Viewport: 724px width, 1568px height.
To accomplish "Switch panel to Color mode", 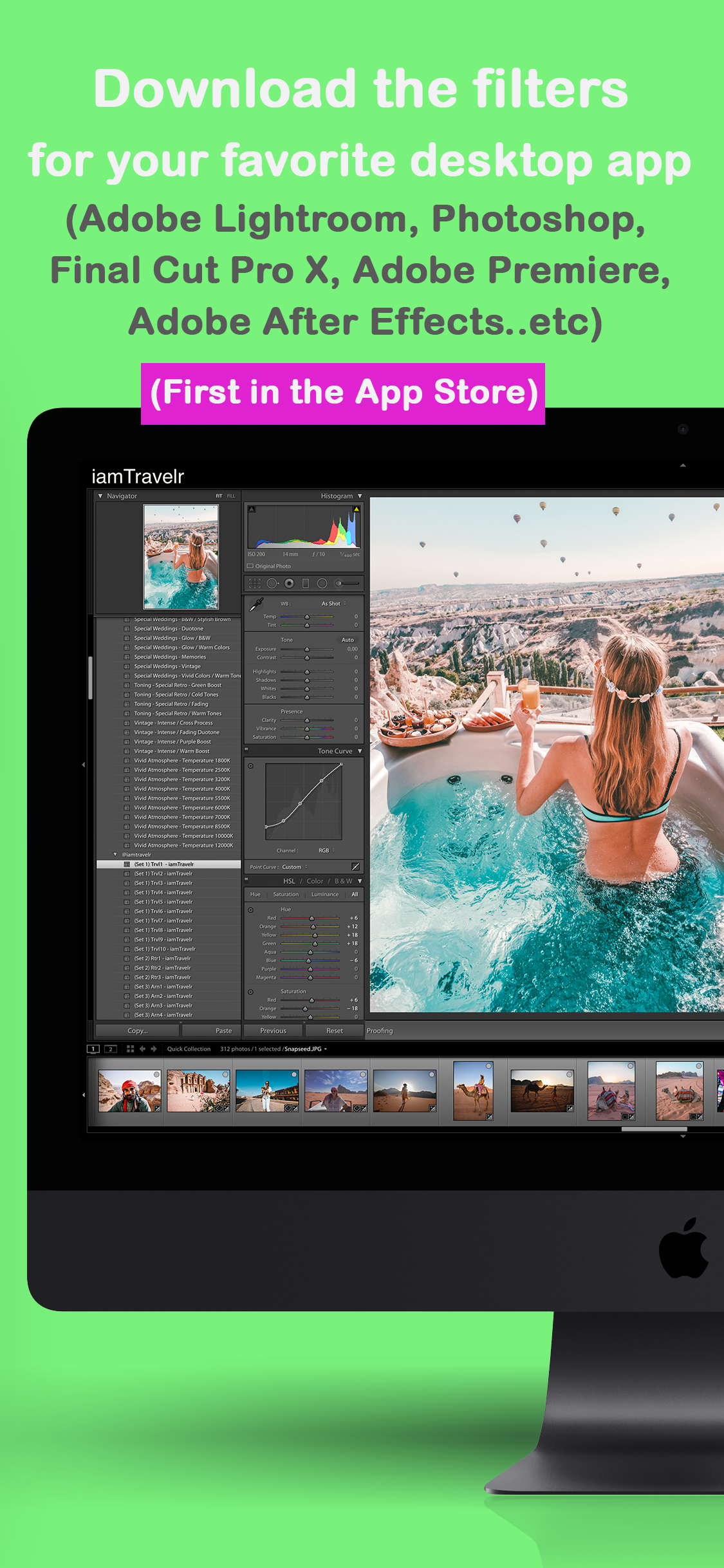I will 315,881.
